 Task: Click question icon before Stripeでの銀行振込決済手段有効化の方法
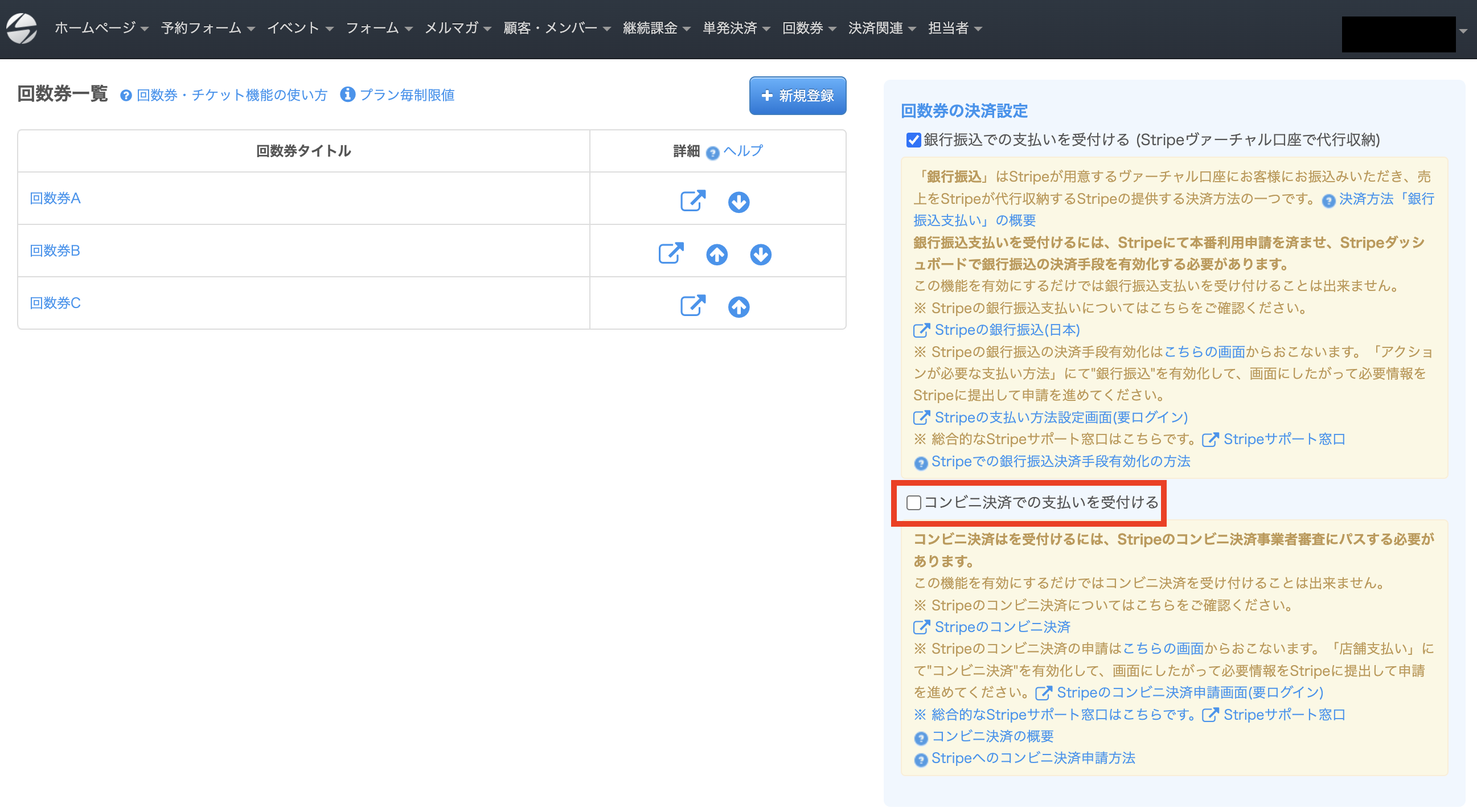pos(921,464)
